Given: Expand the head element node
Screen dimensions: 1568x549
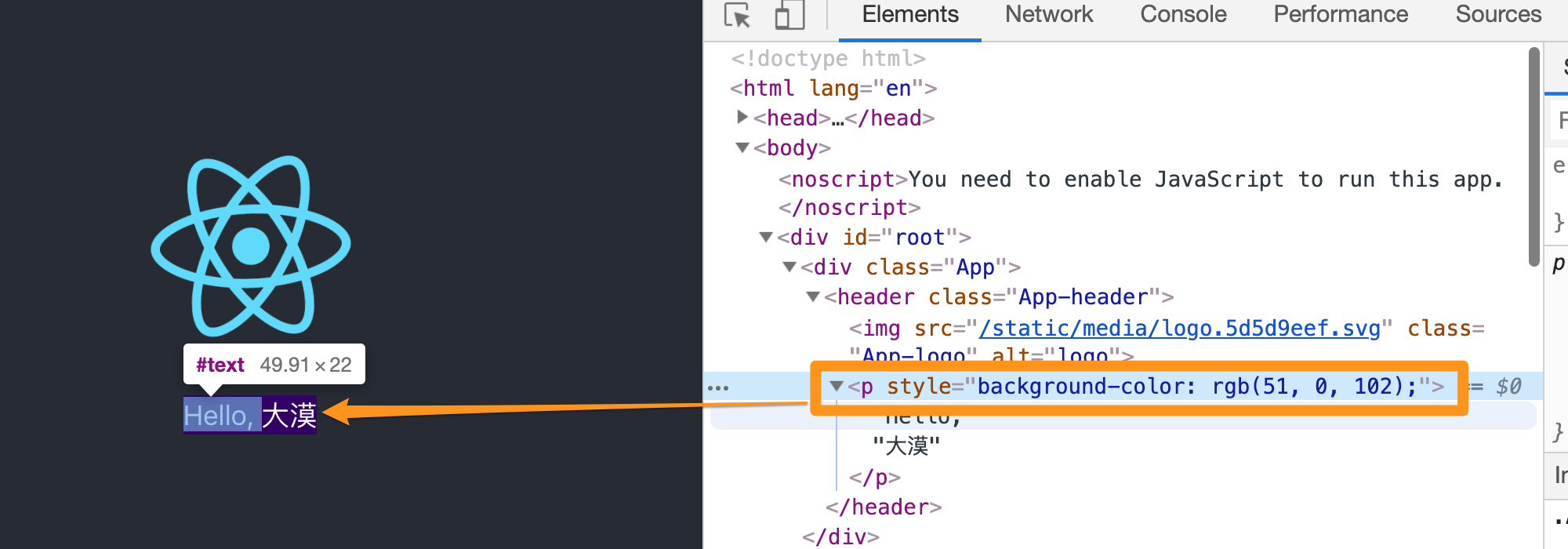Looking at the screenshot, I should click(x=742, y=117).
